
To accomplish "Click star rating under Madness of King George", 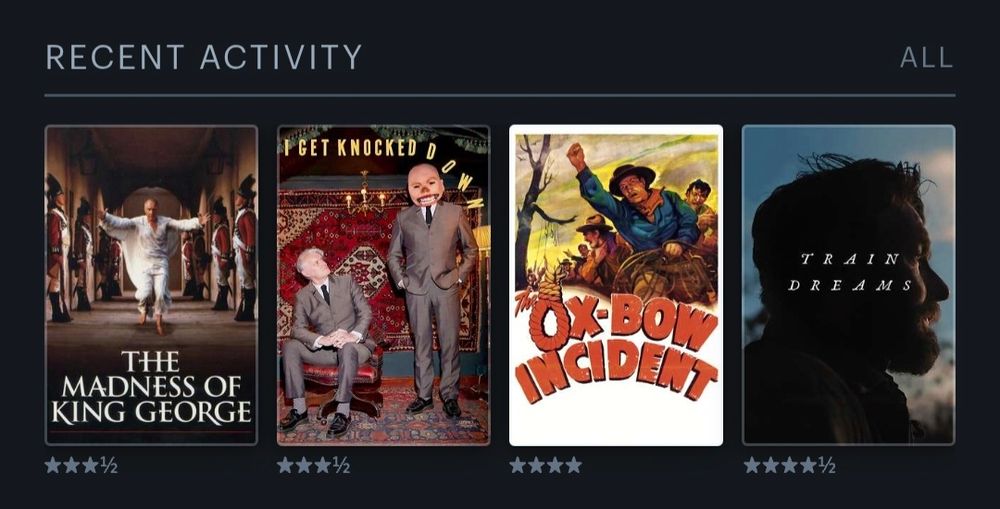I will point(81,466).
